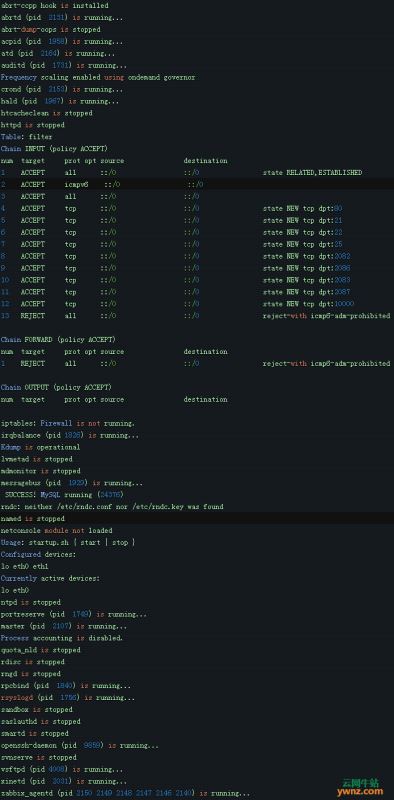Select the 'abrtd' running status line
The width and height of the screenshot is (394, 800).
62,18
